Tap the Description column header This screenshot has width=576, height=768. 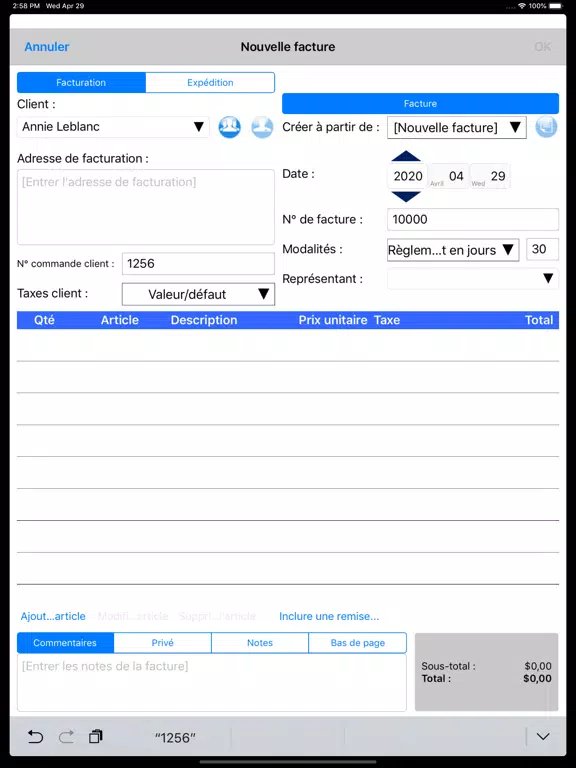pos(204,320)
